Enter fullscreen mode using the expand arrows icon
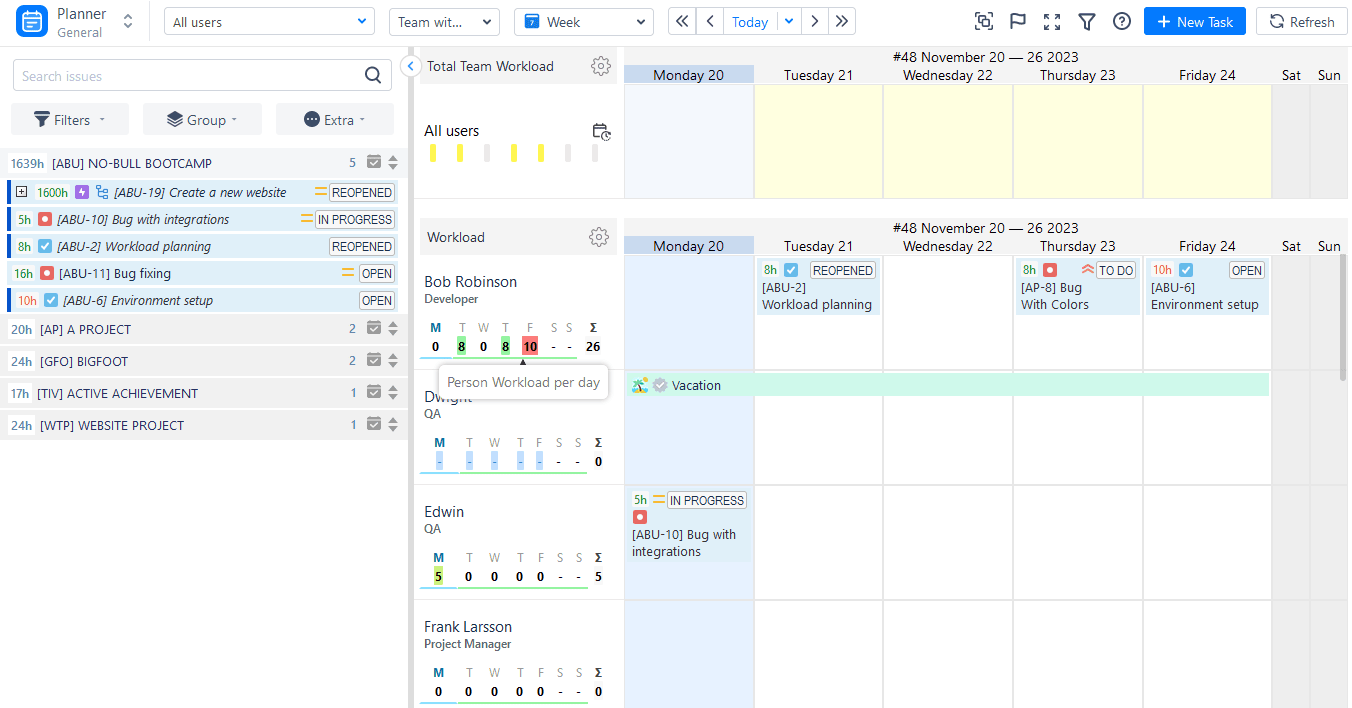The height and width of the screenshot is (708, 1352). point(1051,20)
